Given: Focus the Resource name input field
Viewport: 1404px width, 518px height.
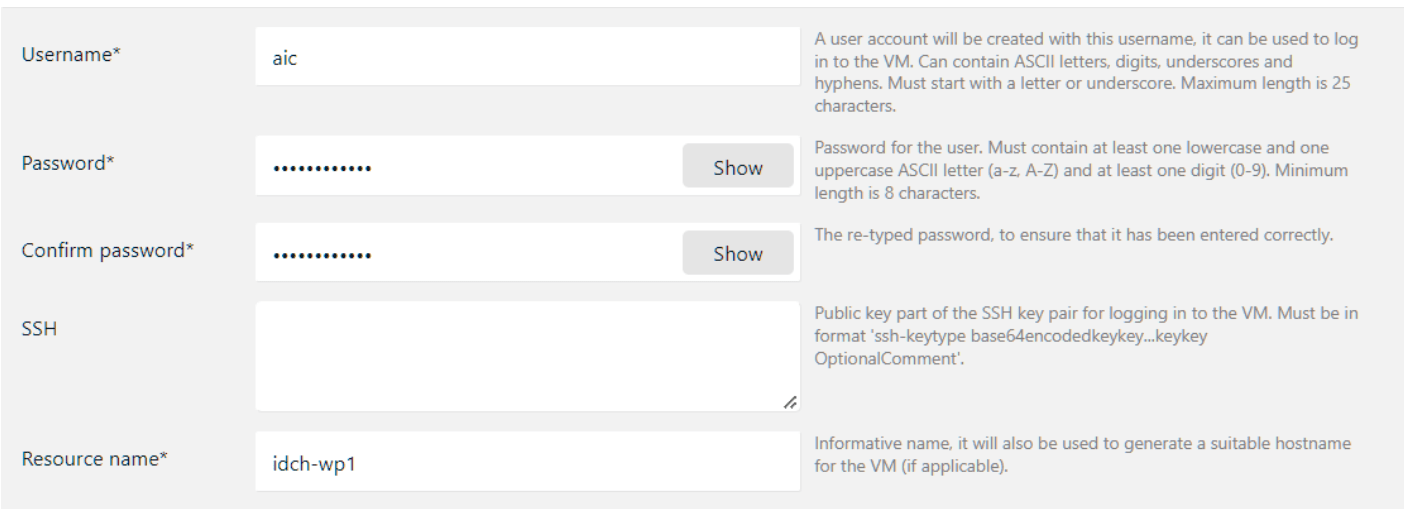Looking at the screenshot, I should [x=527, y=462].
